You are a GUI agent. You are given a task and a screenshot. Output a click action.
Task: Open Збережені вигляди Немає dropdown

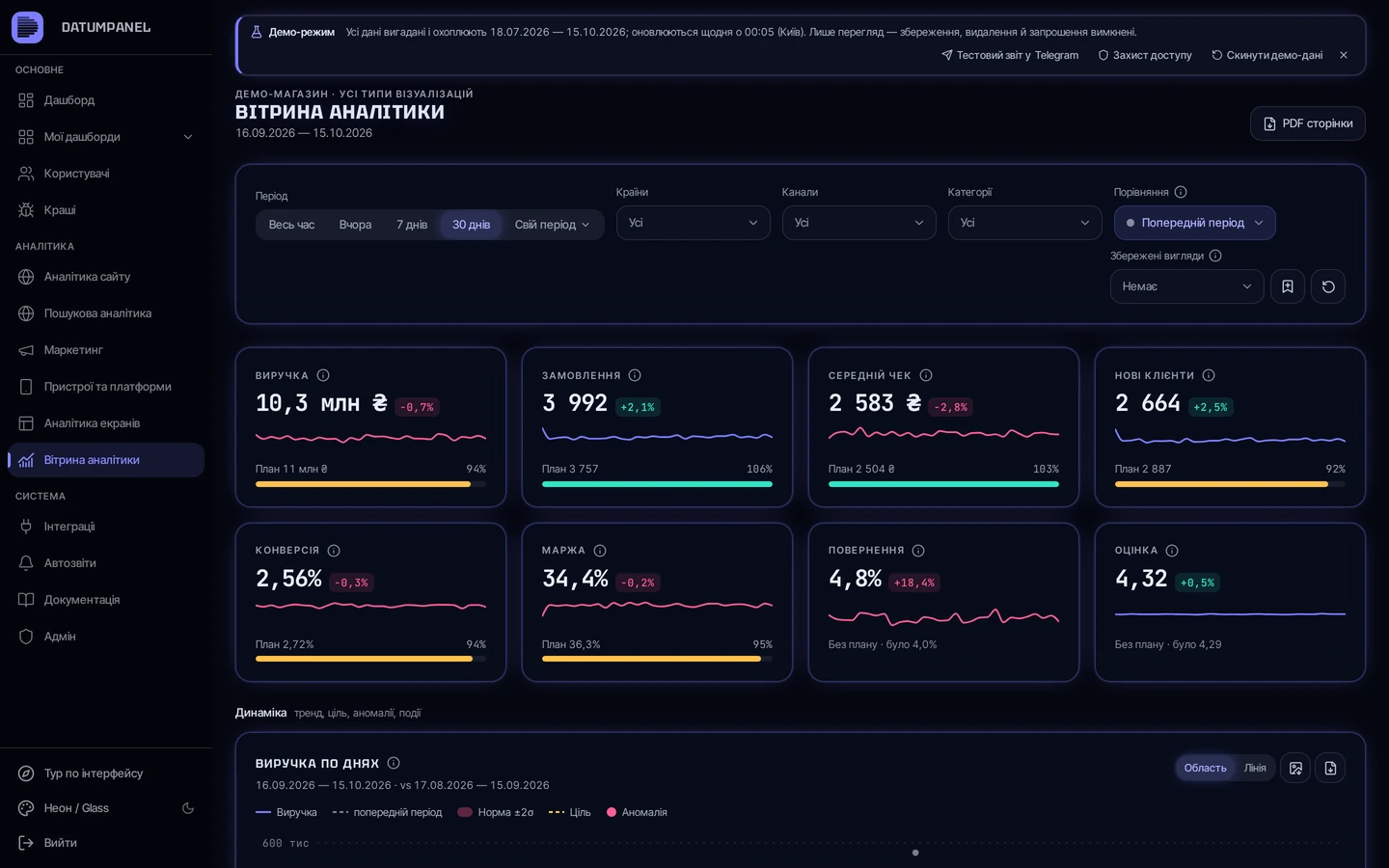click(x=1187, y=286)
